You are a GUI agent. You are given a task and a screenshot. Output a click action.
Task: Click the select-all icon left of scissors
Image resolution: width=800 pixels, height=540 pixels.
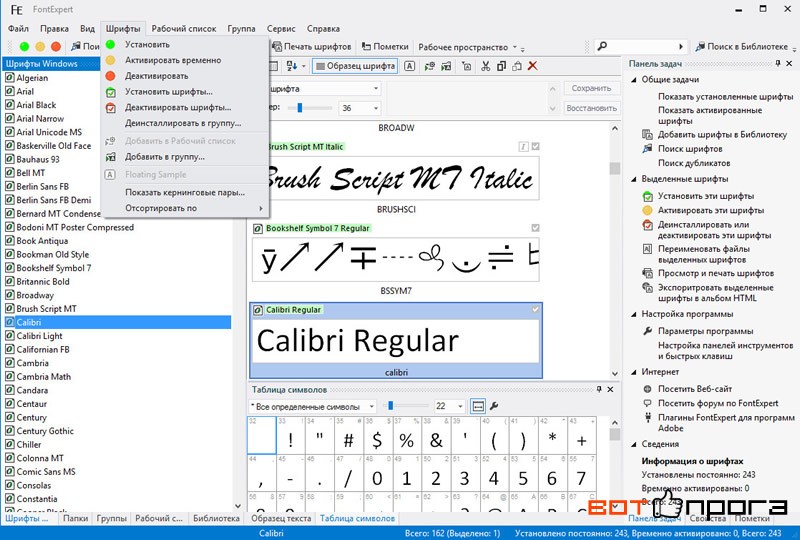click(466, 66)
